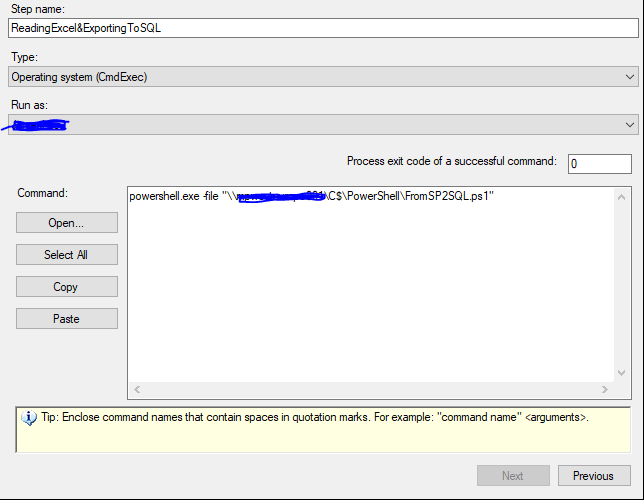
Task: Open the Run as dropdown
Action: pyautogui.click(x=323, y=124)
